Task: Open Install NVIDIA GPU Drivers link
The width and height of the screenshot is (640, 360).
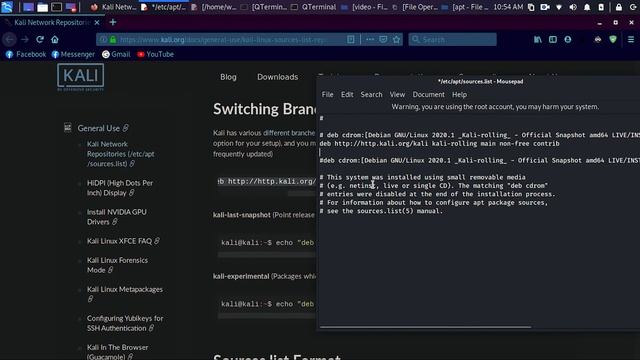Action: pos(116,217)
